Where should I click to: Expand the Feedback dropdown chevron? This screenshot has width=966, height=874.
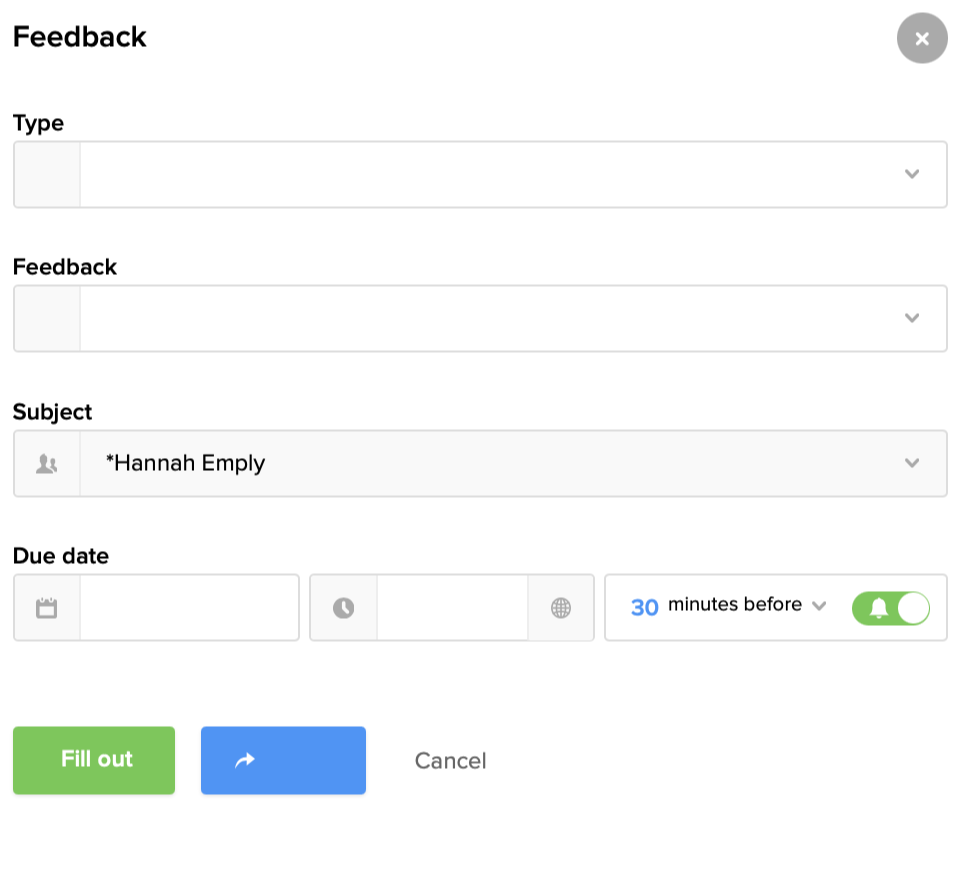(x=911, y=318)
